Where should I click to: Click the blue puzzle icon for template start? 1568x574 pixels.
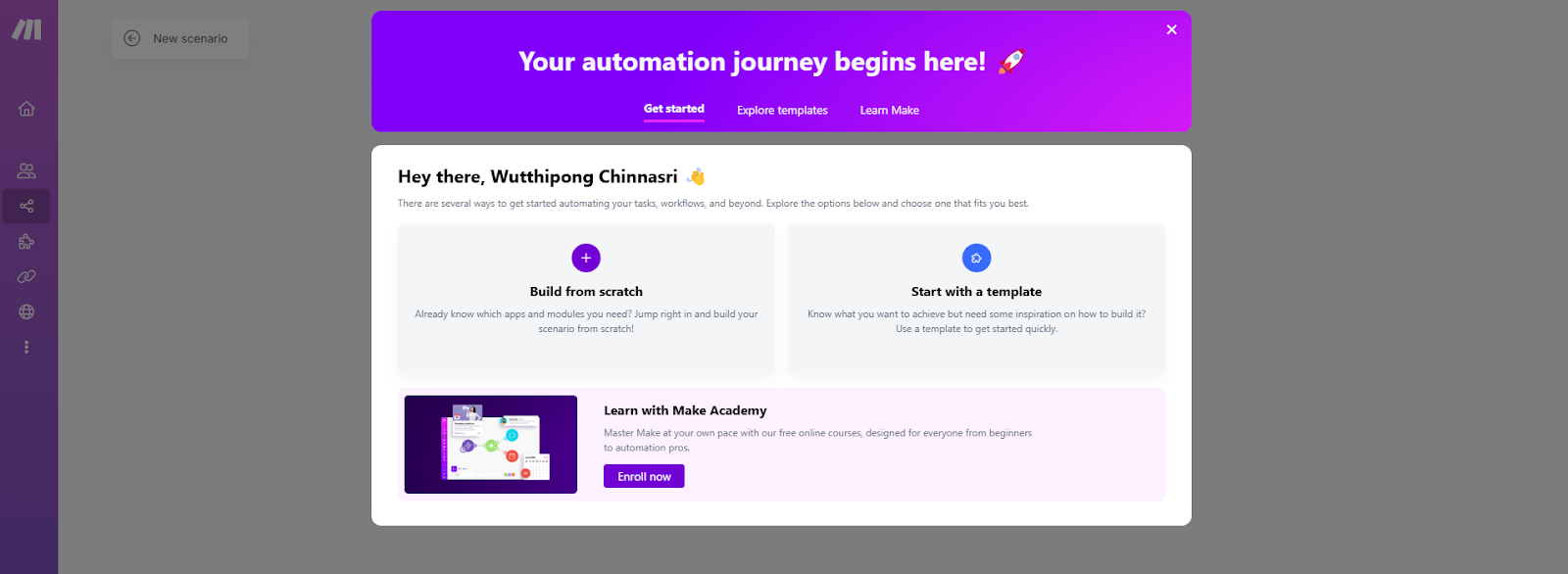(976, 258)
